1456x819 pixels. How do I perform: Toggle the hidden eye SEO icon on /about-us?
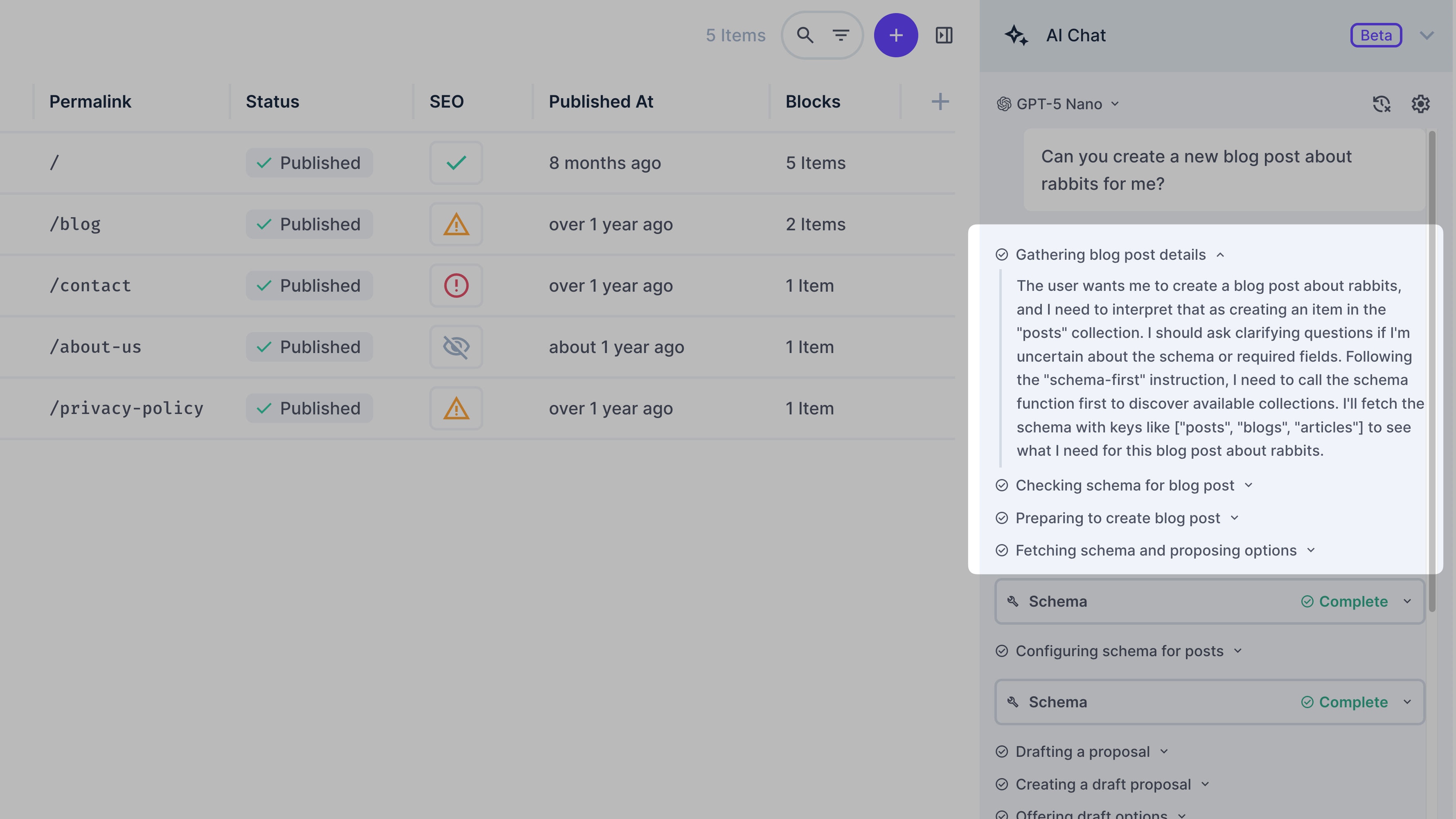tap(455, 346)
